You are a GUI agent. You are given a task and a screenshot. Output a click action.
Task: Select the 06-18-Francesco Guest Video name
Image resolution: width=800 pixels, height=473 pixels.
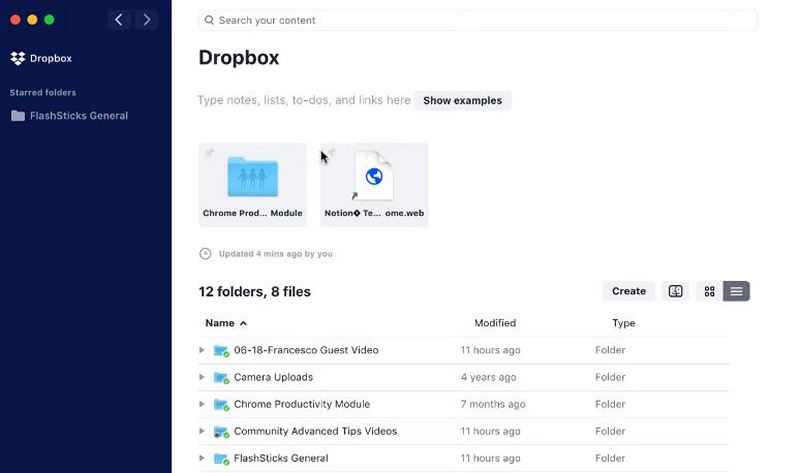pyautogui.click(x=306, y=350)
